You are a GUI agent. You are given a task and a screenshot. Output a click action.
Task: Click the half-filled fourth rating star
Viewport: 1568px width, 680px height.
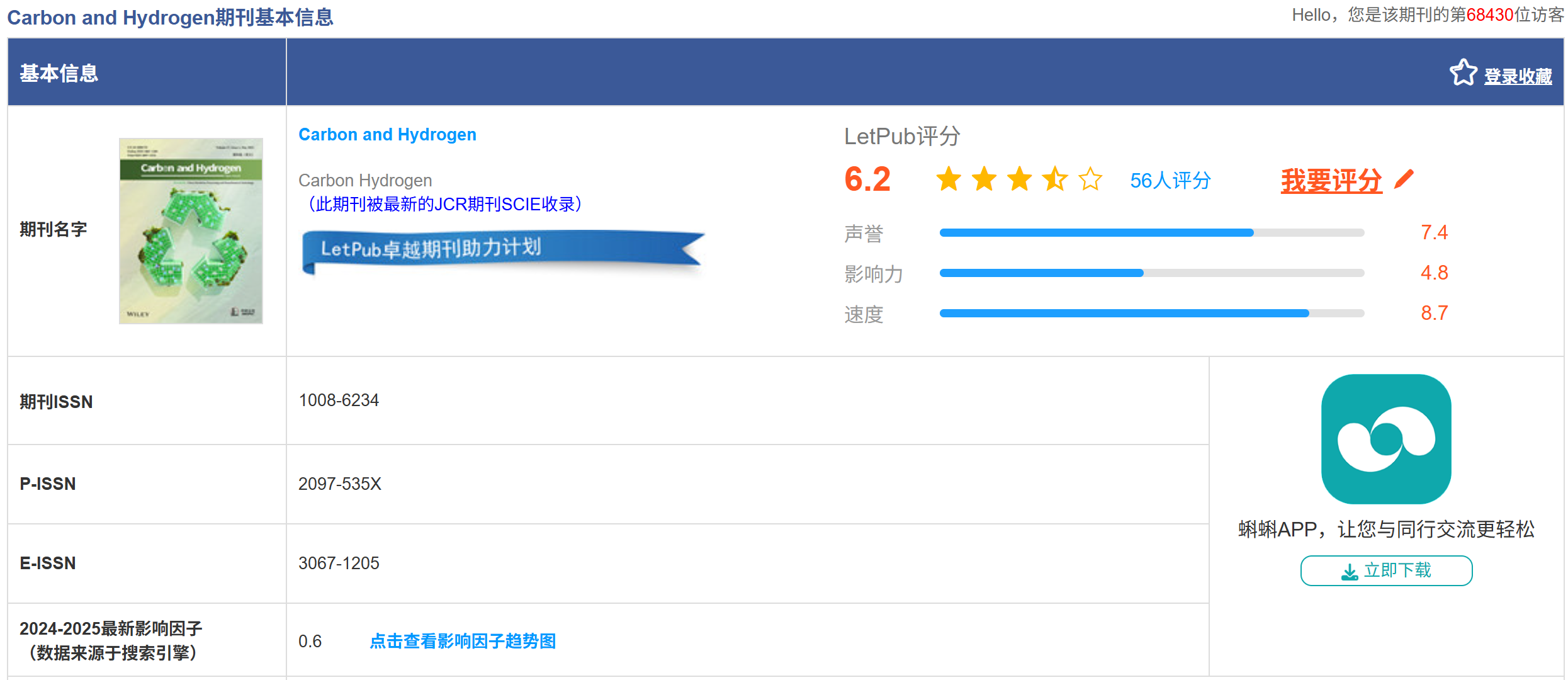(x=1054, y=179)
